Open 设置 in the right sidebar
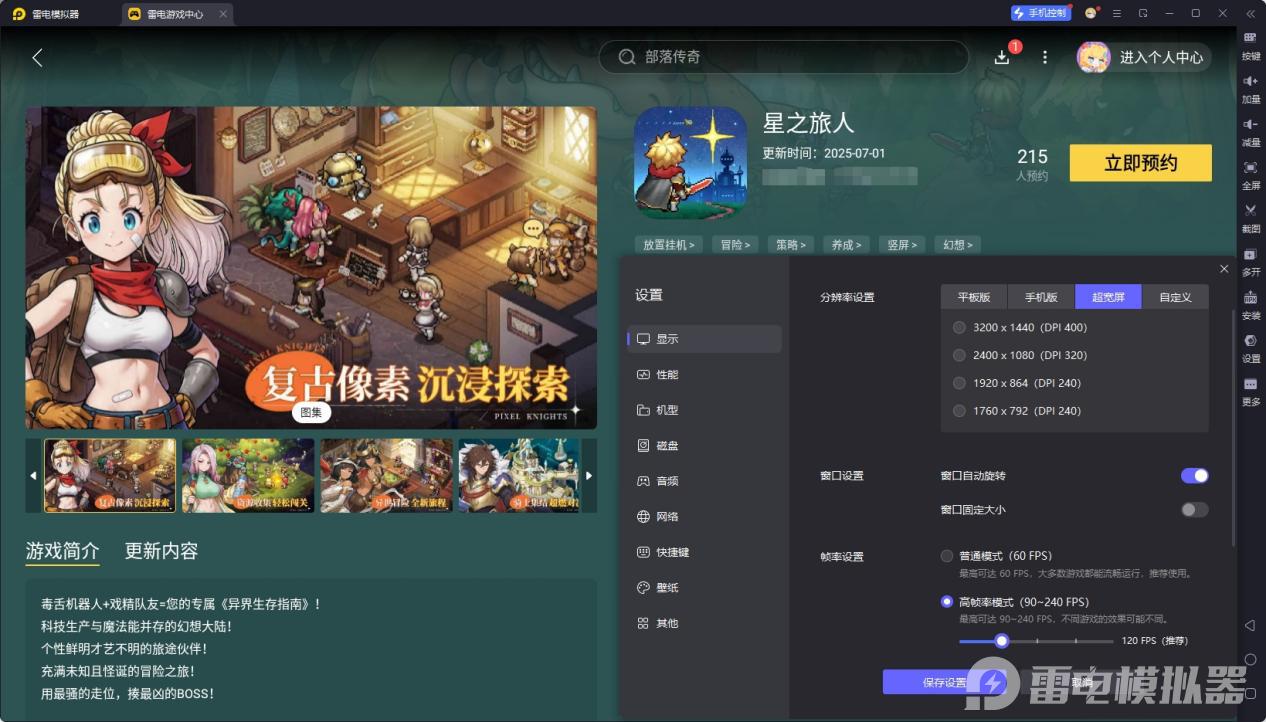This screenshot has height=722, width=1266. coord(1250,347)
